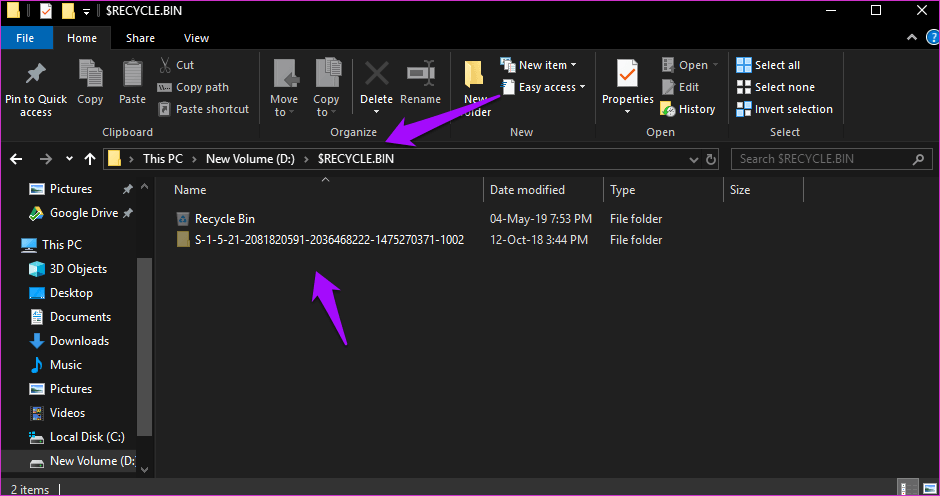Image resolution: width=940 pixels, height=496 pixels.
Task: Click Select none
Action: click(x=776, y=87)
